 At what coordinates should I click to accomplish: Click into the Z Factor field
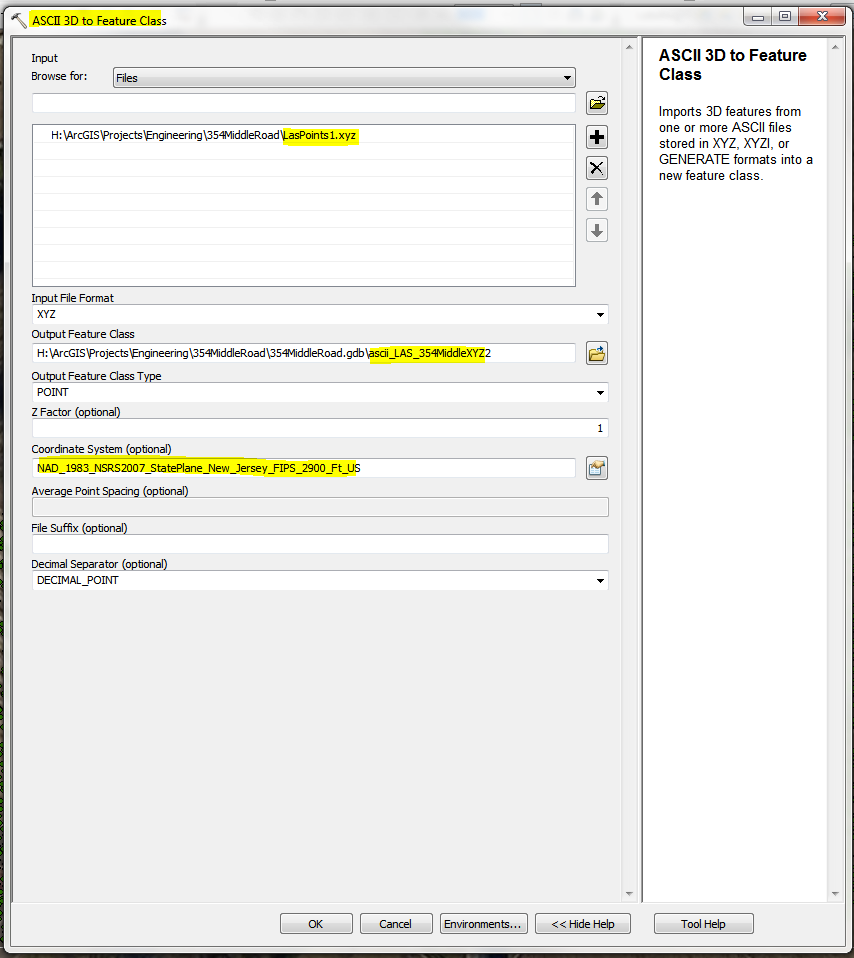click(x=319, y=428)
